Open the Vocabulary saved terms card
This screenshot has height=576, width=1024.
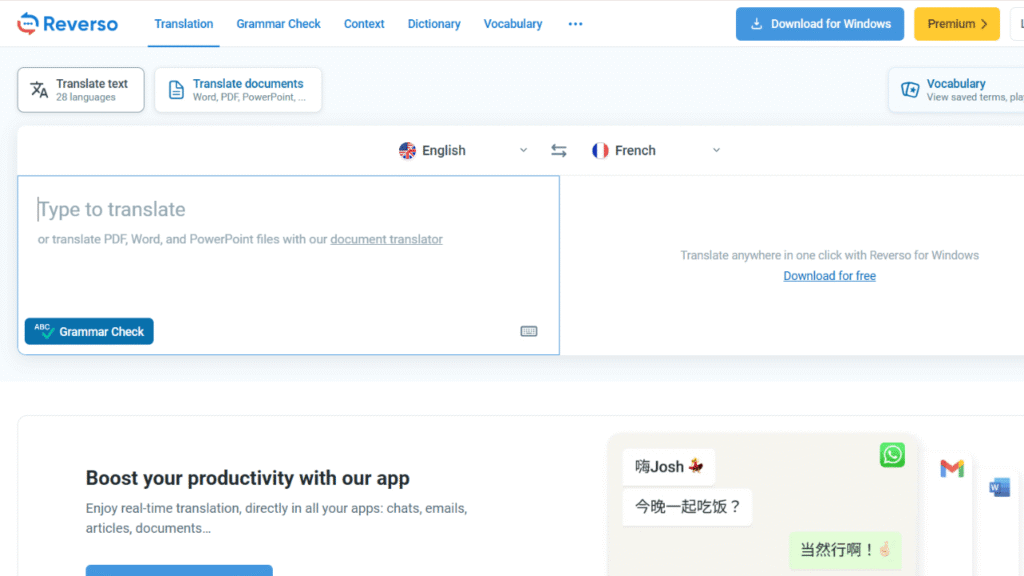(x=957, y=89)
